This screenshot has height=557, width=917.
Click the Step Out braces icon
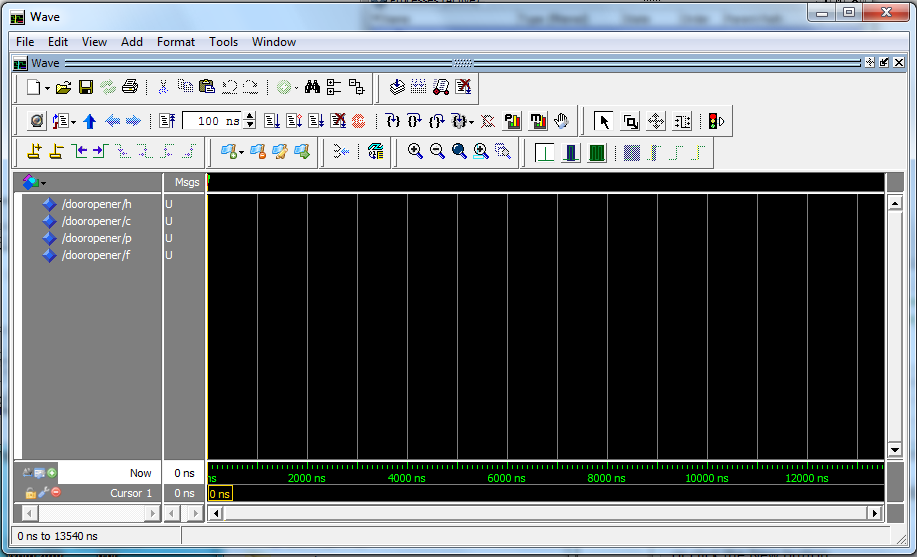click(436, 121)
